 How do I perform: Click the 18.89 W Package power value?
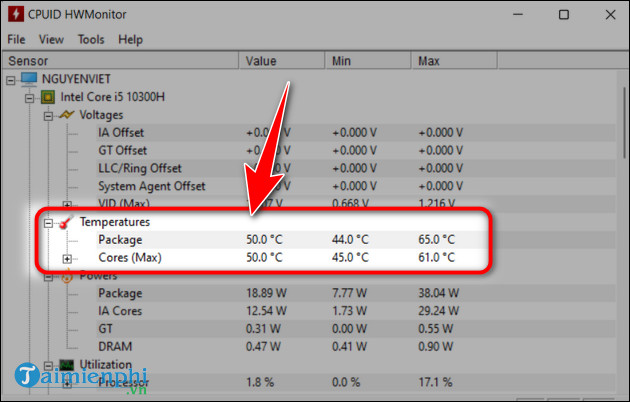click(x=266, y=293)
